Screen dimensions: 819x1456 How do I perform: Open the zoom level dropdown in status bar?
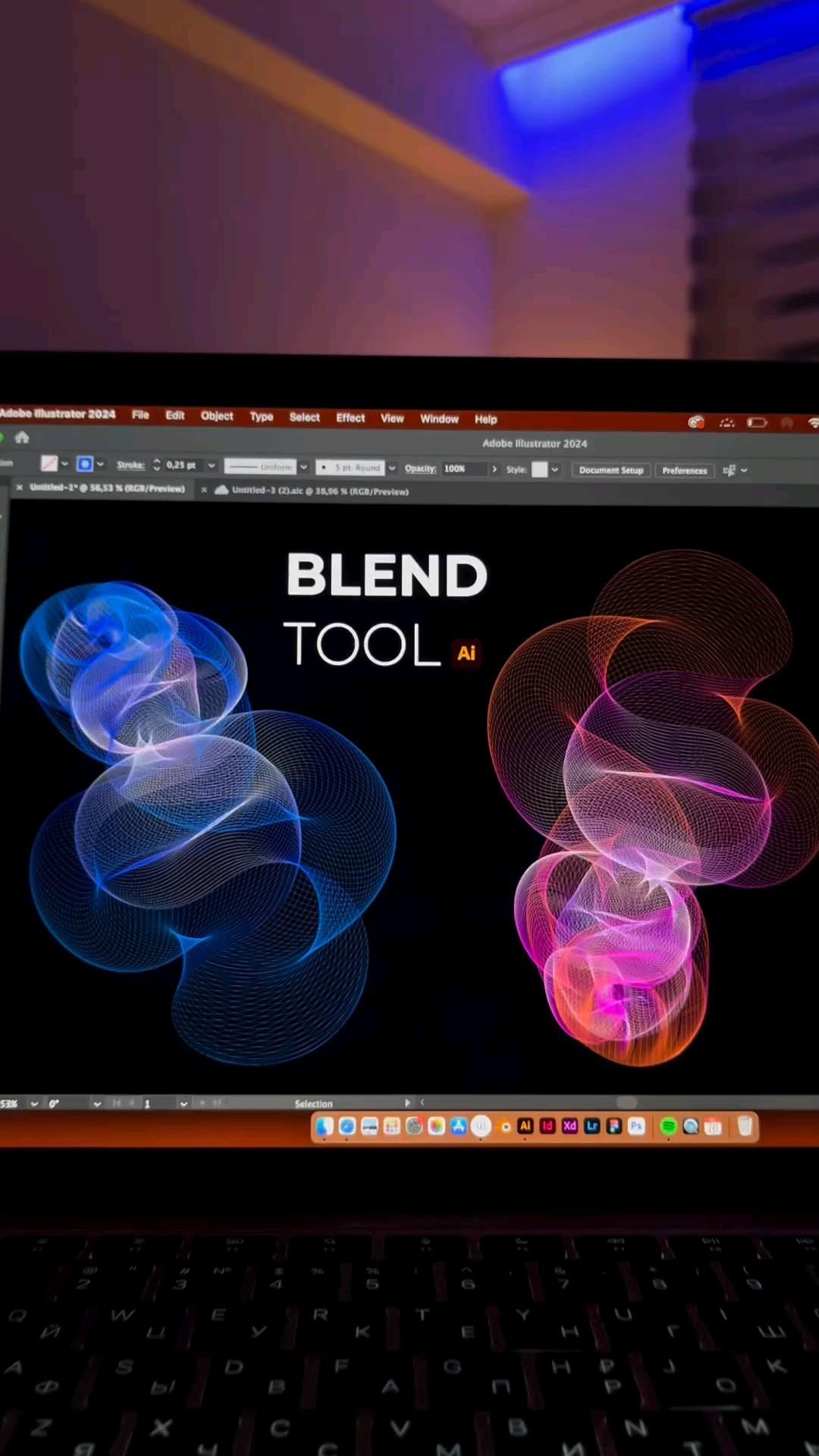click(x=34, y=1104)
